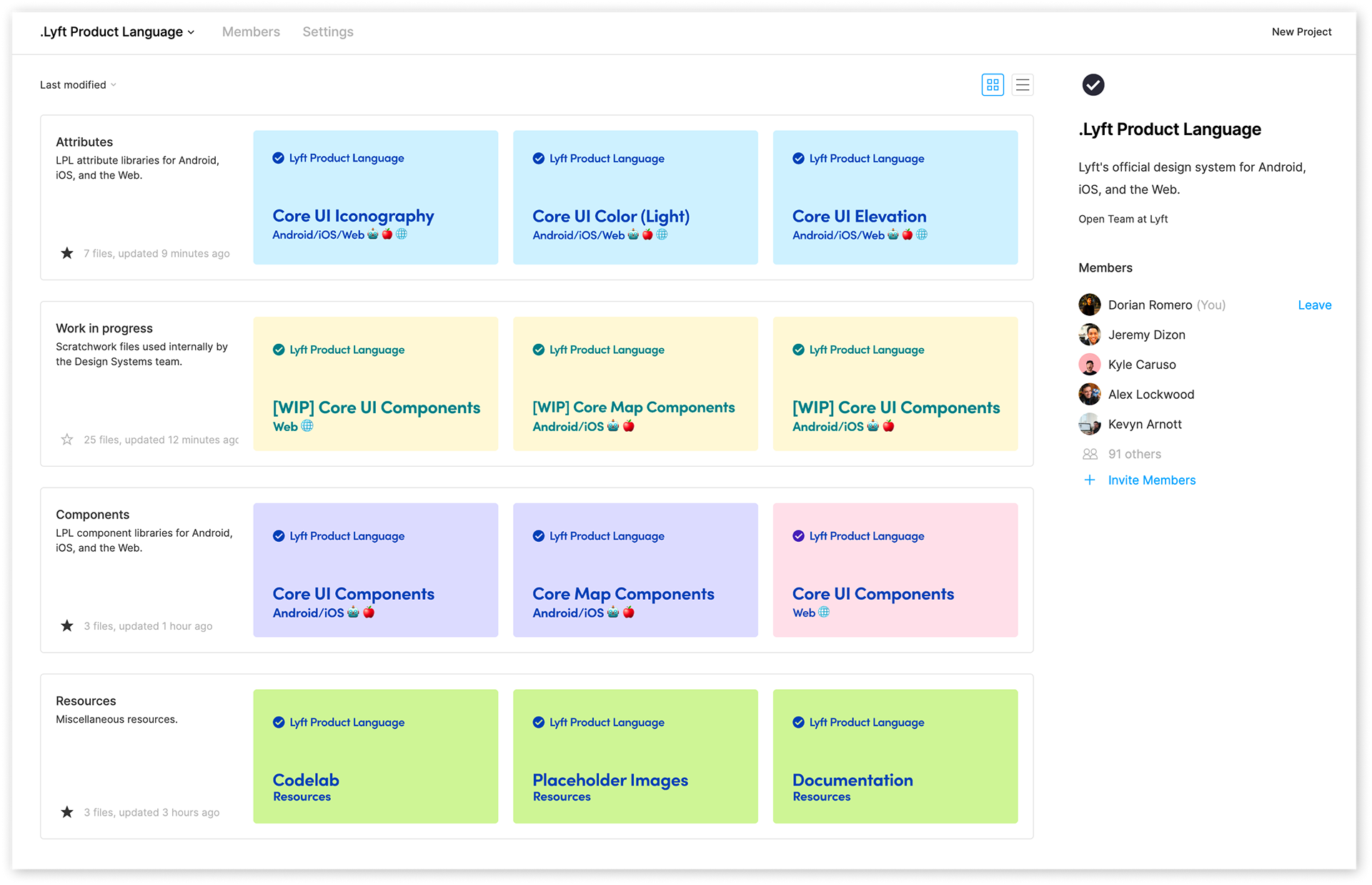This screenshot has height=885, width=1372.
Task: Click Jeremy Dizon's avatar
Action: pos(1090,335)
